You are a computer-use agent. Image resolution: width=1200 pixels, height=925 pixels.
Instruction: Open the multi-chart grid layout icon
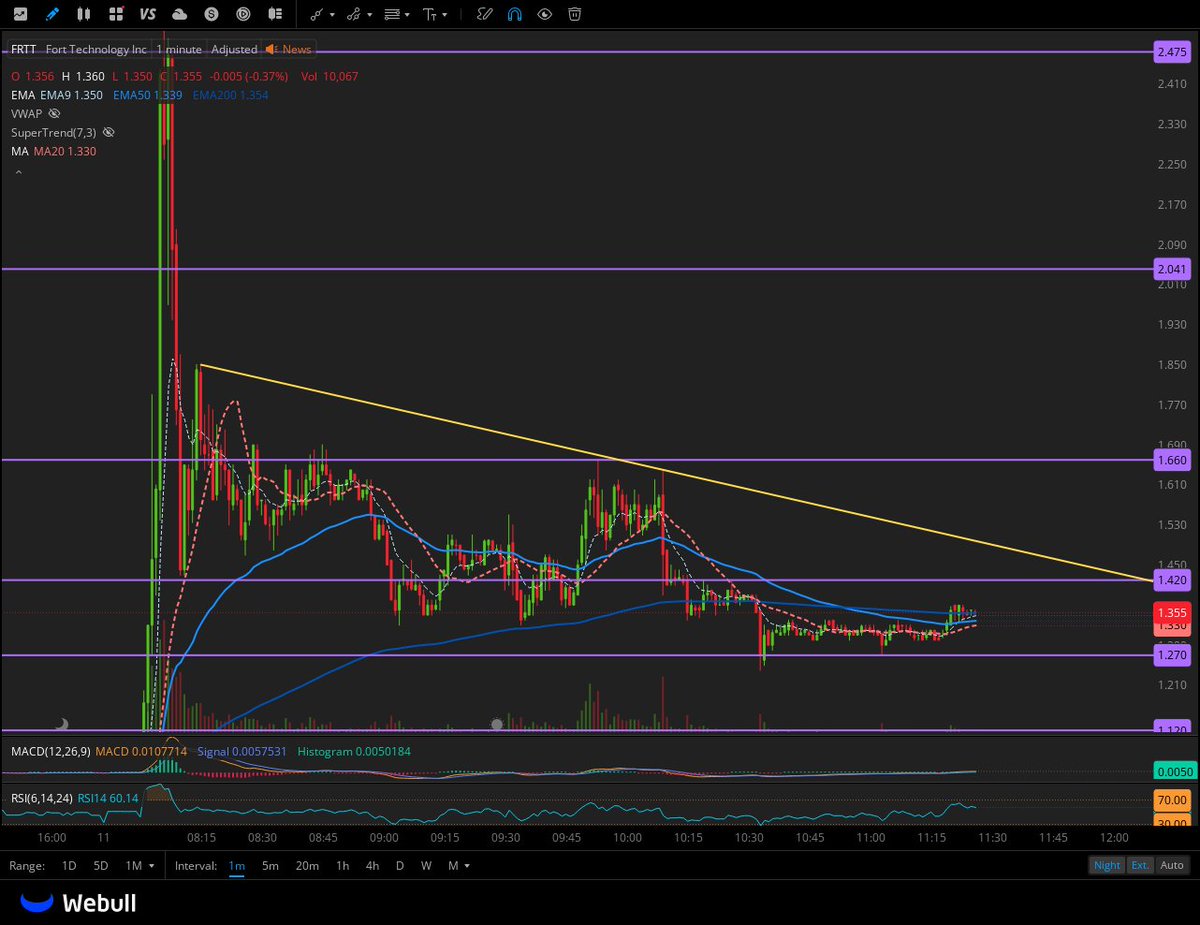pos(116,14)
